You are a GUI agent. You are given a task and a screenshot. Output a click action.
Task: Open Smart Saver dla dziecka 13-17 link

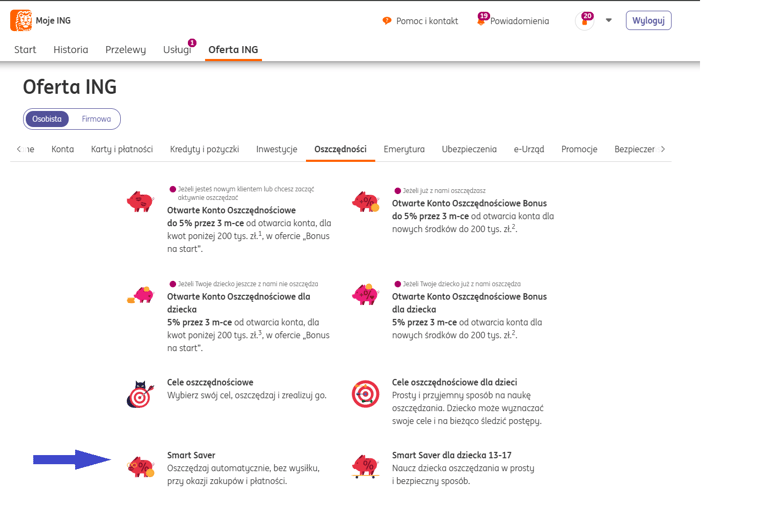click(451, 455)
